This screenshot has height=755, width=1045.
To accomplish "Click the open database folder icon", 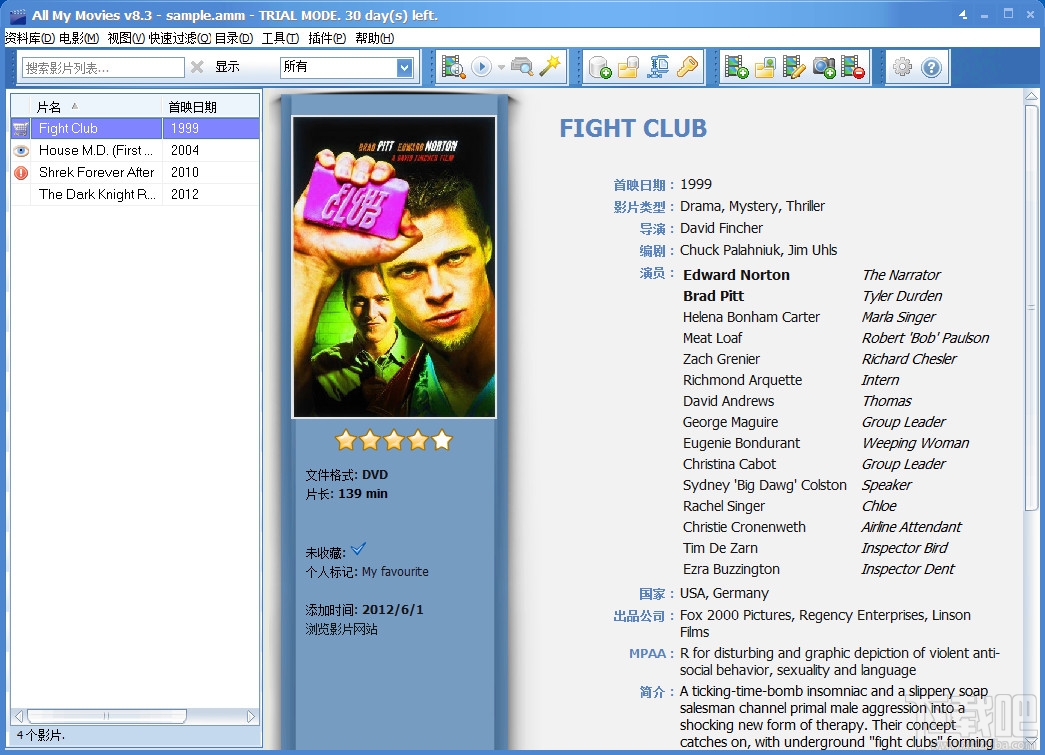I will [628, 67].
